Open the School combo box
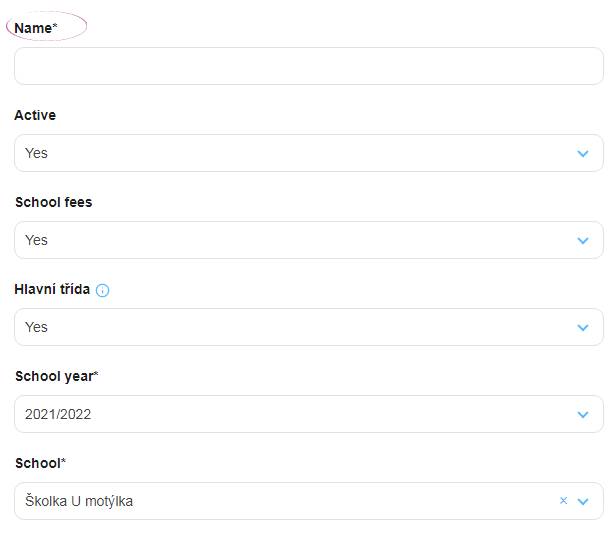 [x=309, y=501]
